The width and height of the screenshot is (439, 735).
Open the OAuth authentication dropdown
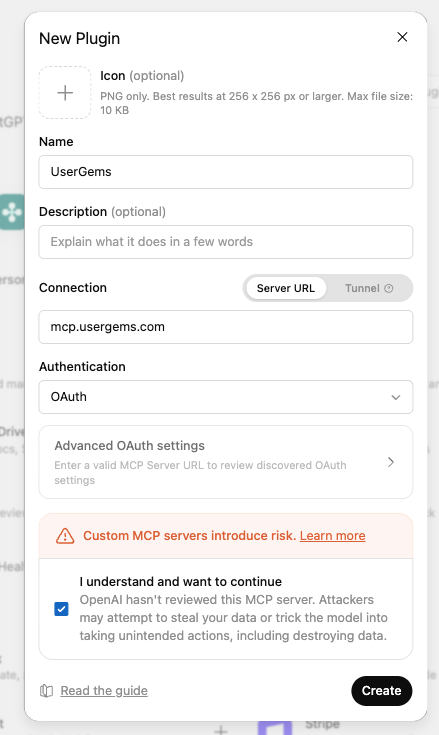[226, 397]
